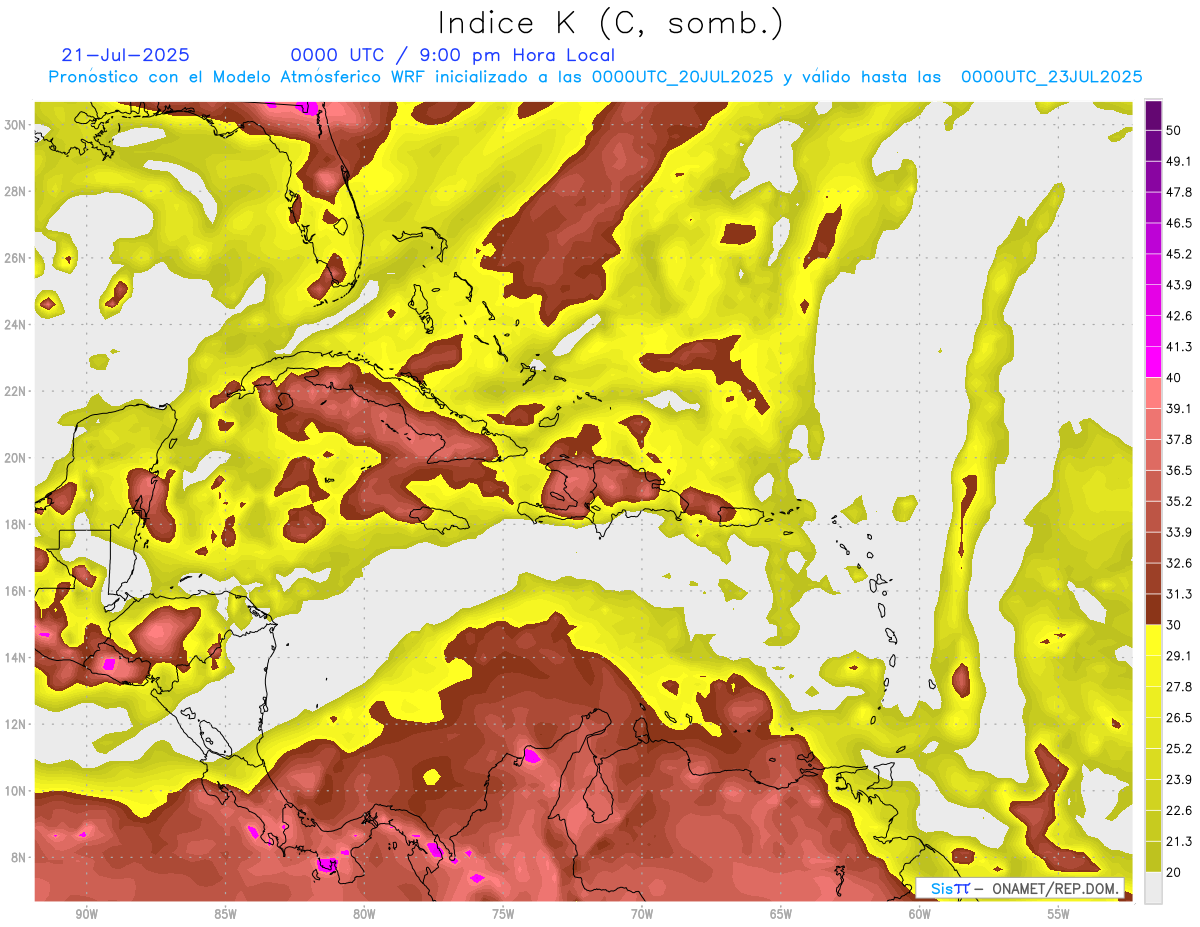
Task: Click the '80W' longitude label
Action: coord(364,914)
